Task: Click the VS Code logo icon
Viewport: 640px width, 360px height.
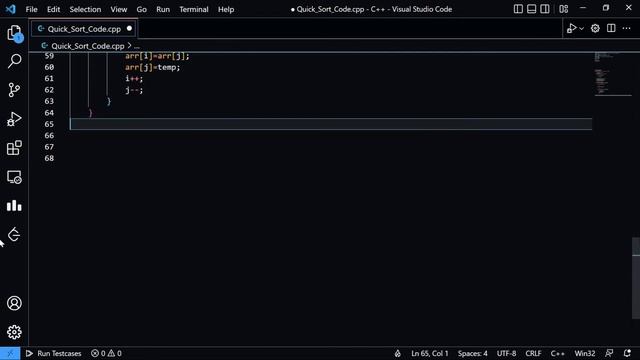Action: coord(11,9)
